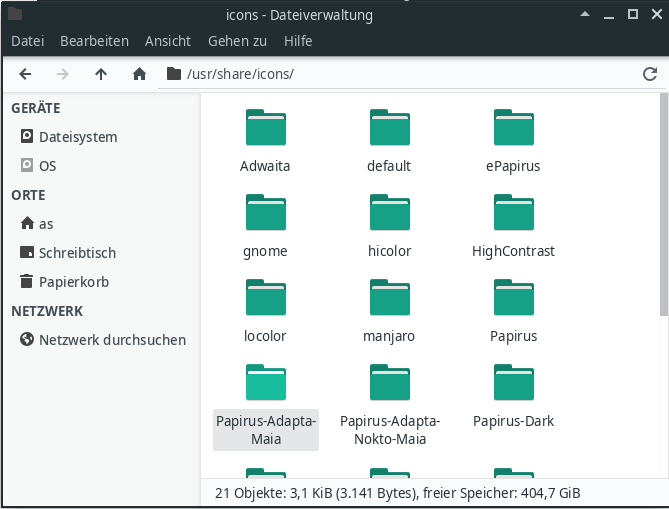Click the Papirus-Dark folder name
The image size is (669, 509).
513,421
